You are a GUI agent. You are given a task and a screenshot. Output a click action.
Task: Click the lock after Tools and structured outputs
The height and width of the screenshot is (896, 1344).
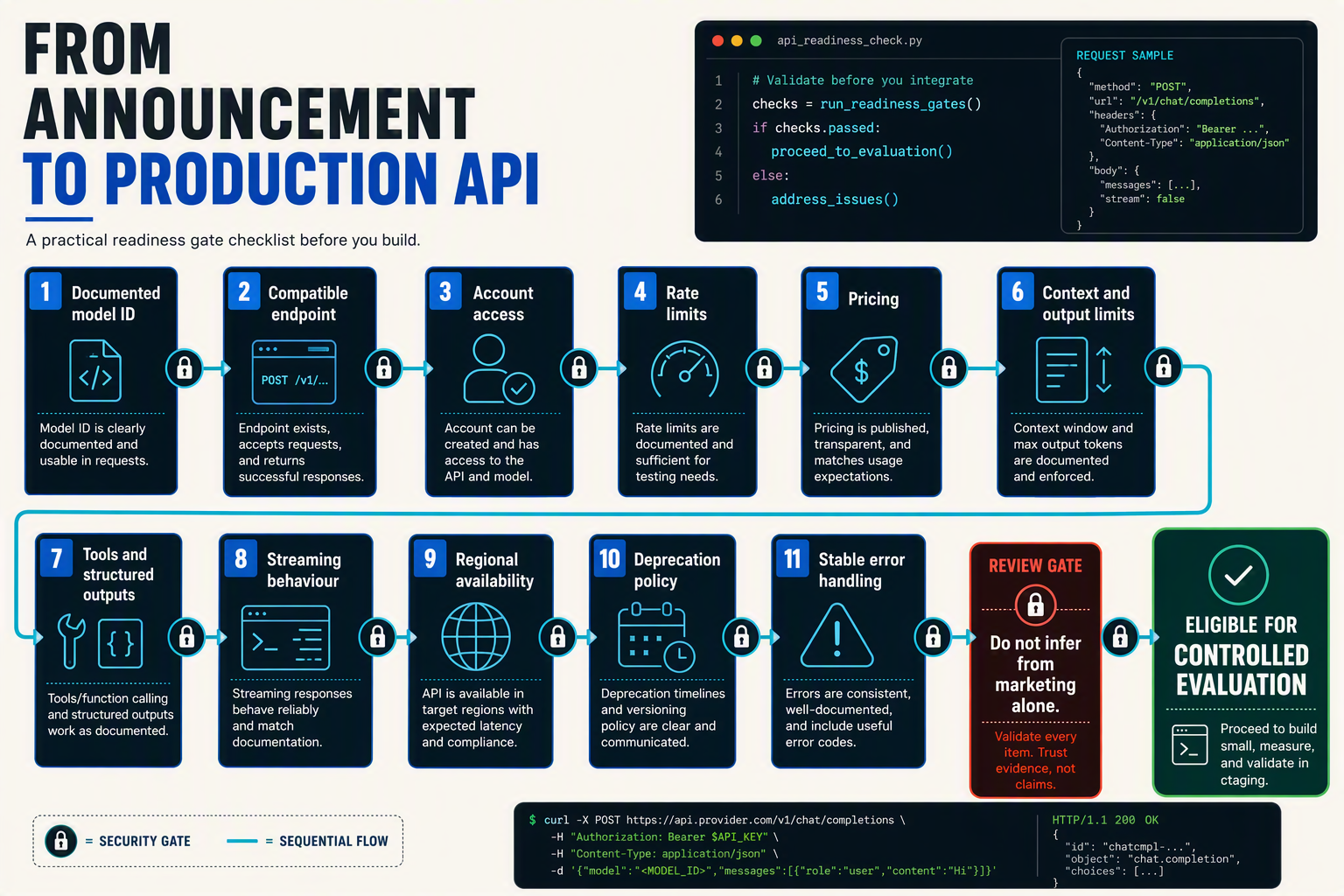[186, 637]
